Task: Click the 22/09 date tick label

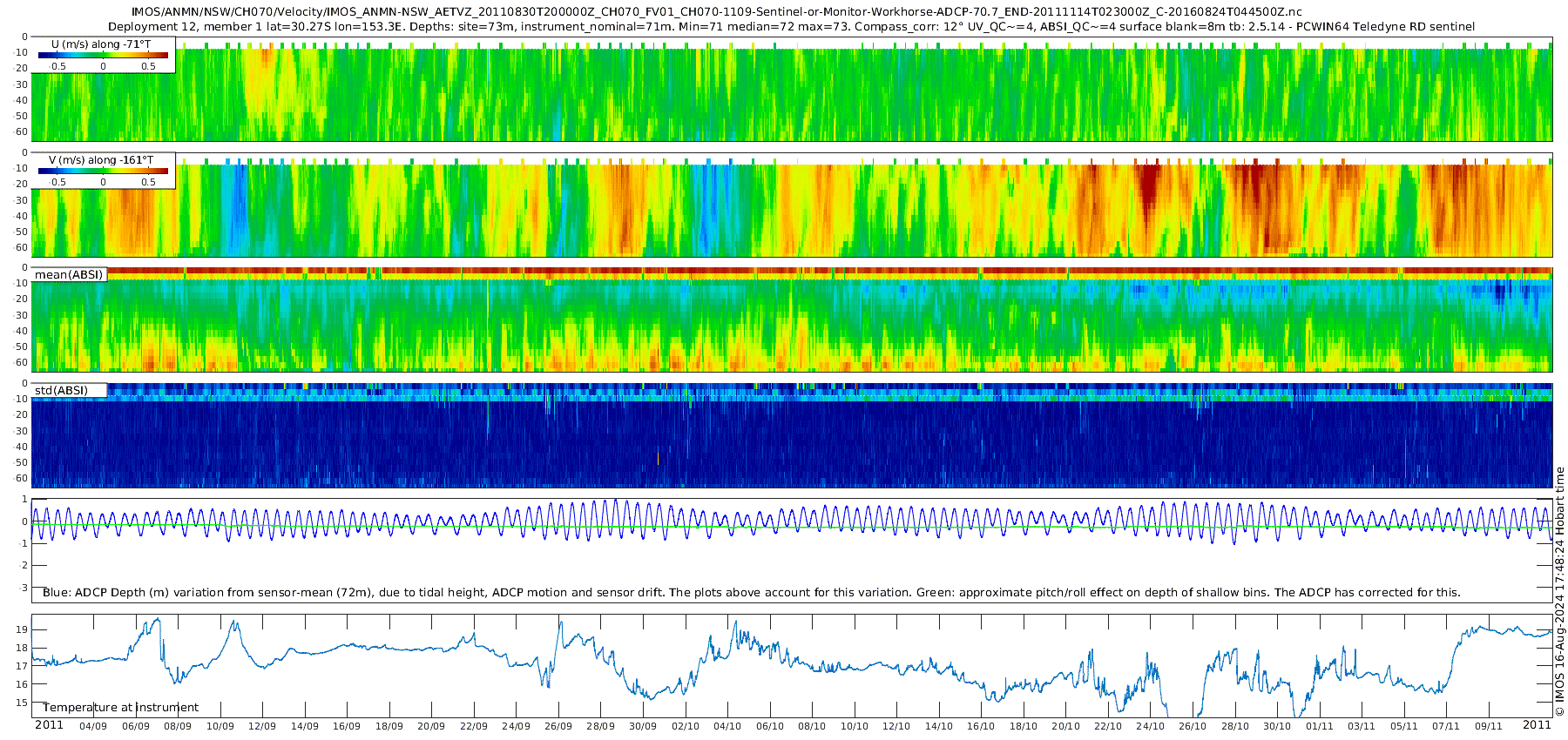Action: point(474,726)
